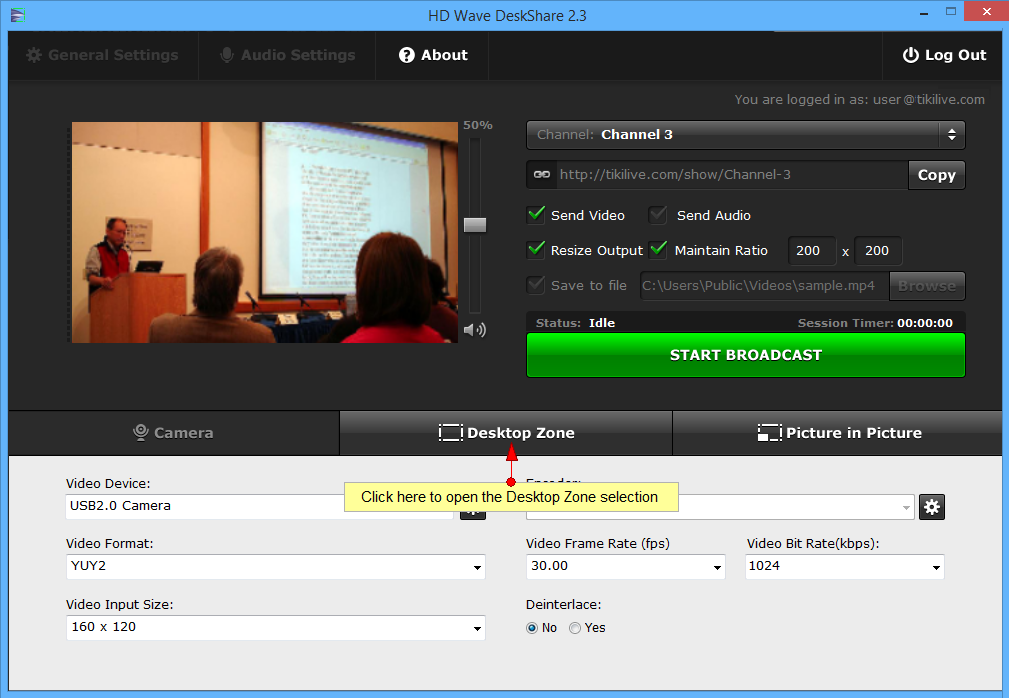Switch to the Desktop Zone tab
The height and width of the screenshot is (698, 1009).
(506, 433)
